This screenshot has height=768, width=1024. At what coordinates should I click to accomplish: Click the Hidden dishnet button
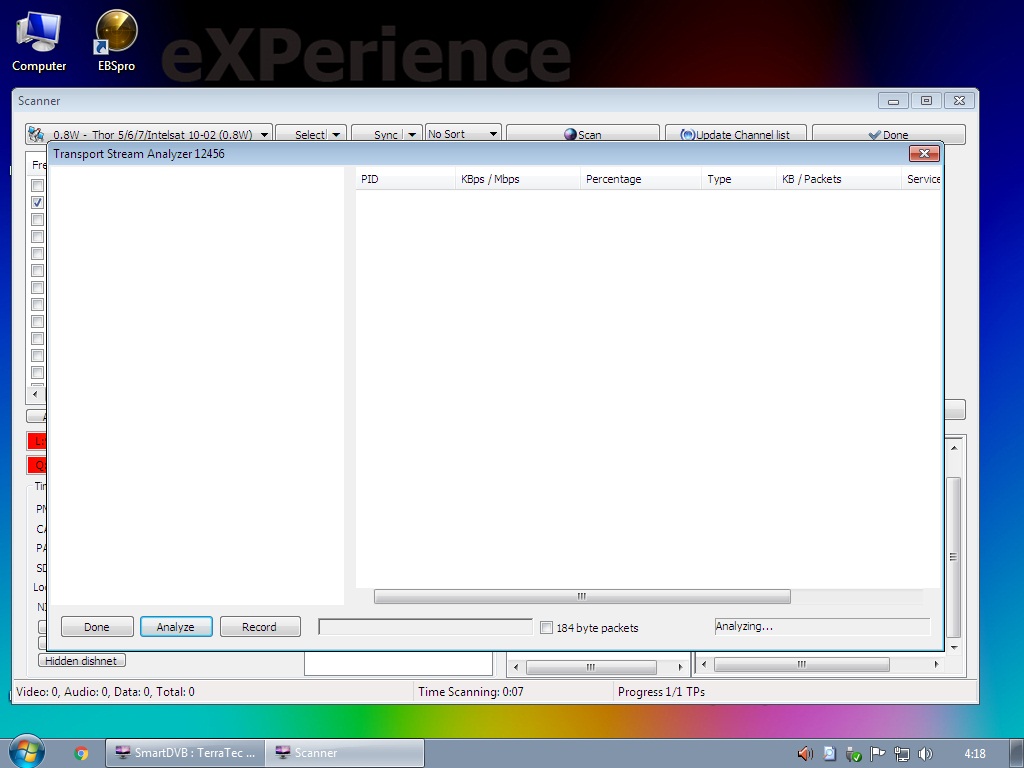[81, 661]
